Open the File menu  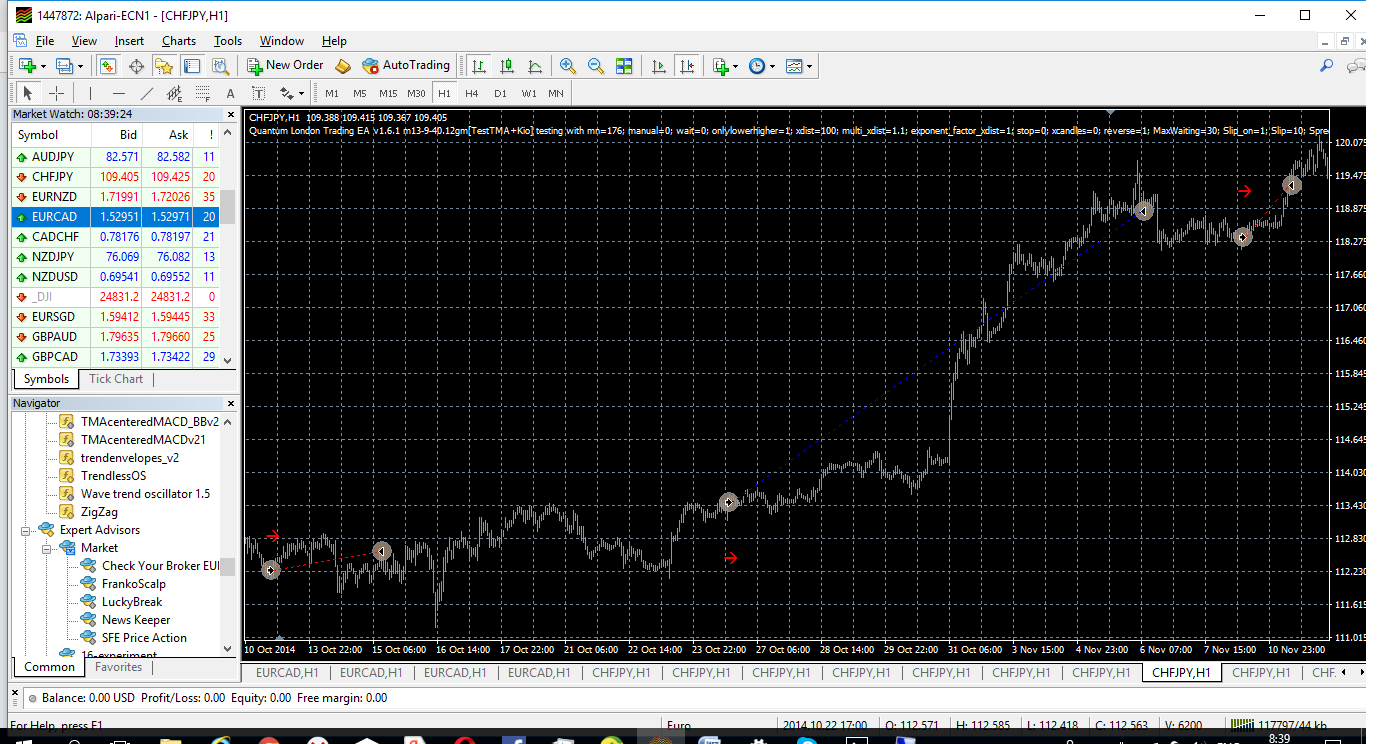tap(45, 41)
